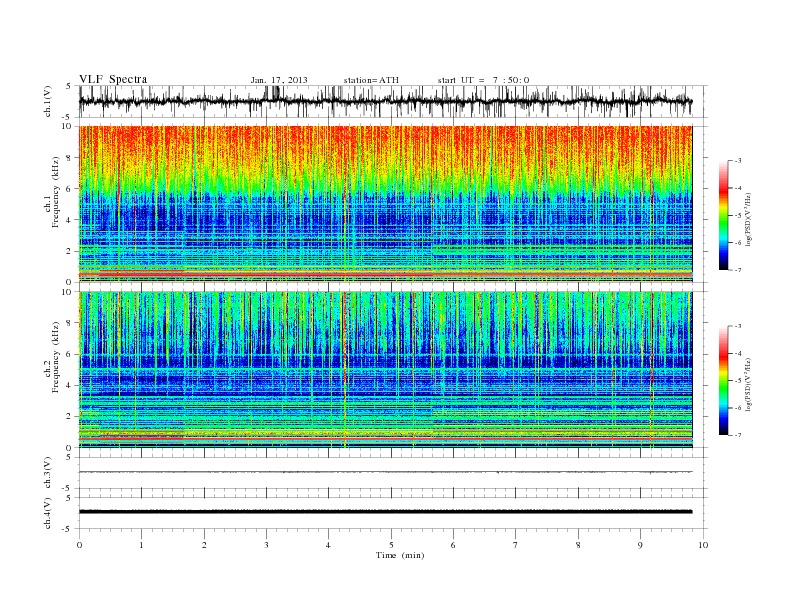Image resolution: width=792 pixels, height=612 pixels.
Task: Click the "2" tick label on Time axis
Action: click(x=204, y=545)
